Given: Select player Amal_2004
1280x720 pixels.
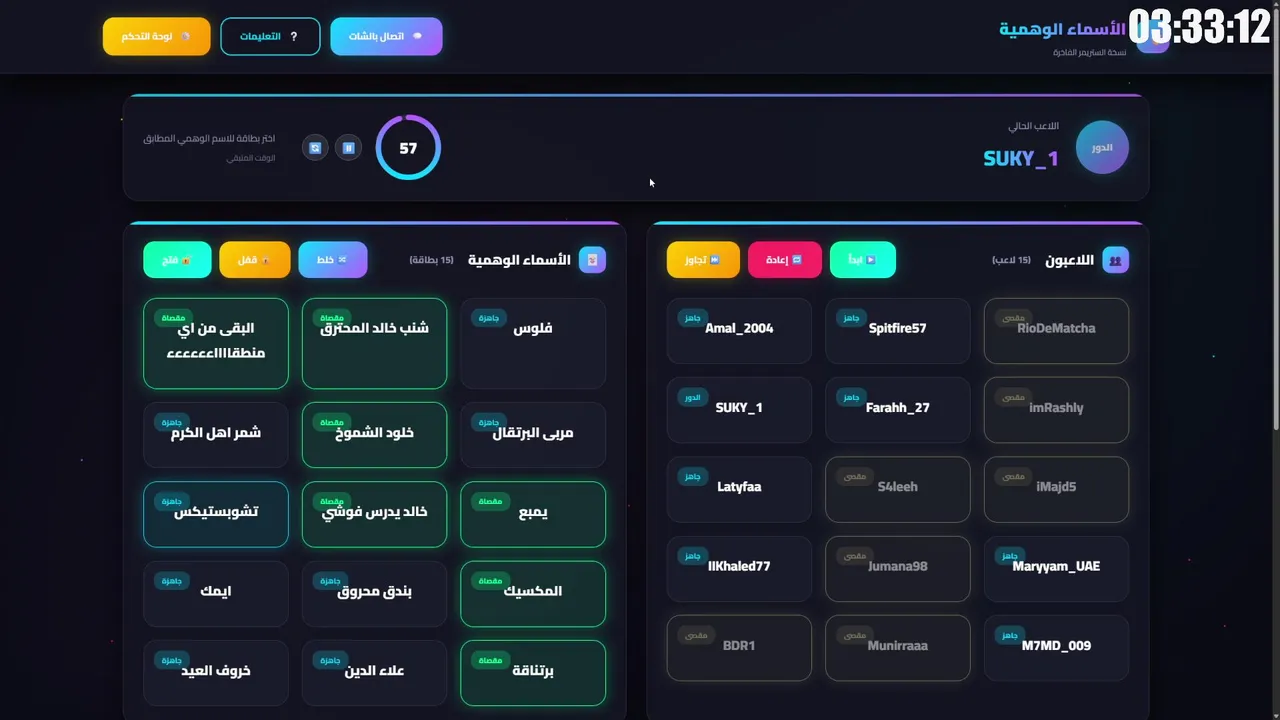Looking at the screenshot, I should click(x=739, y=330).
